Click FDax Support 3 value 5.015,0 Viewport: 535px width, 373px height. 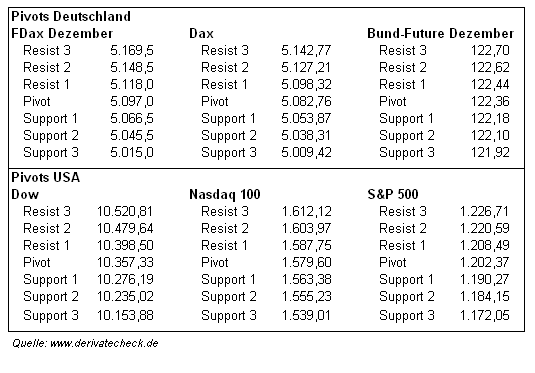[132, 152]
